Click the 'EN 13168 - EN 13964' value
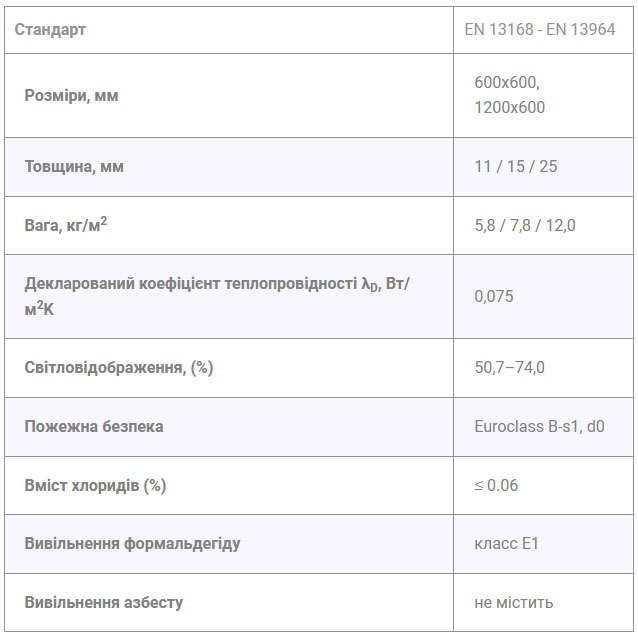638x638 pixels. (539, 29)
